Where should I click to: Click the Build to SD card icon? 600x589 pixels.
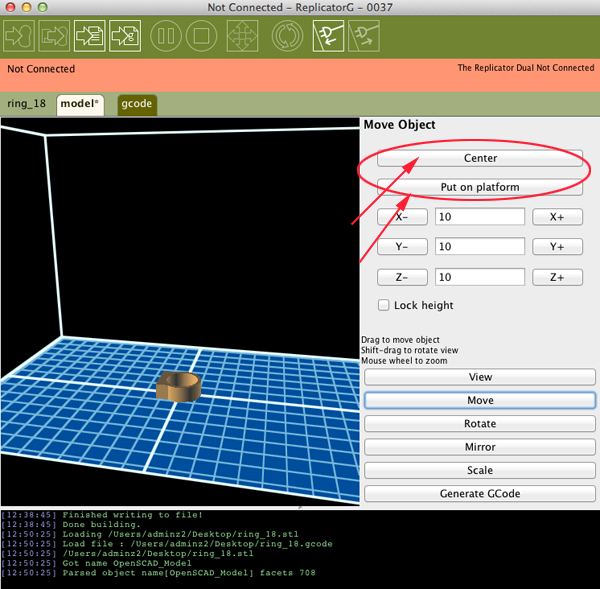[x=54, y=36]
